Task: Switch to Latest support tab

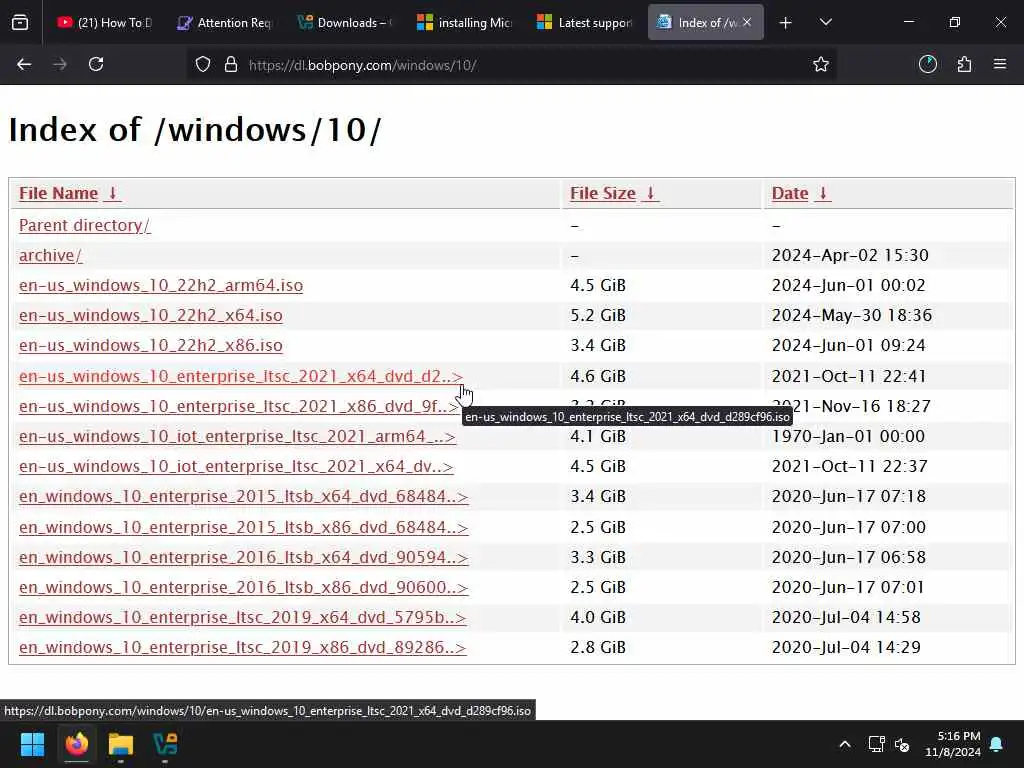Action: click(x=584, y=23)
